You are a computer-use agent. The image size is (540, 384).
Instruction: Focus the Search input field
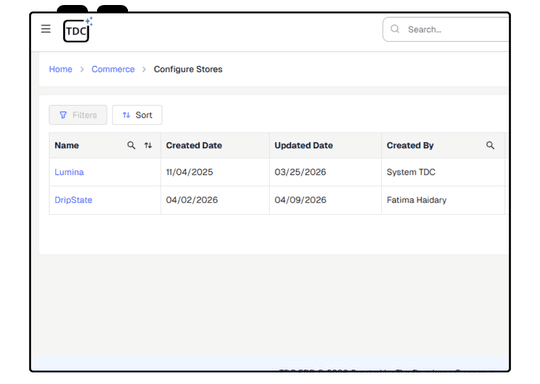(446, 30)
